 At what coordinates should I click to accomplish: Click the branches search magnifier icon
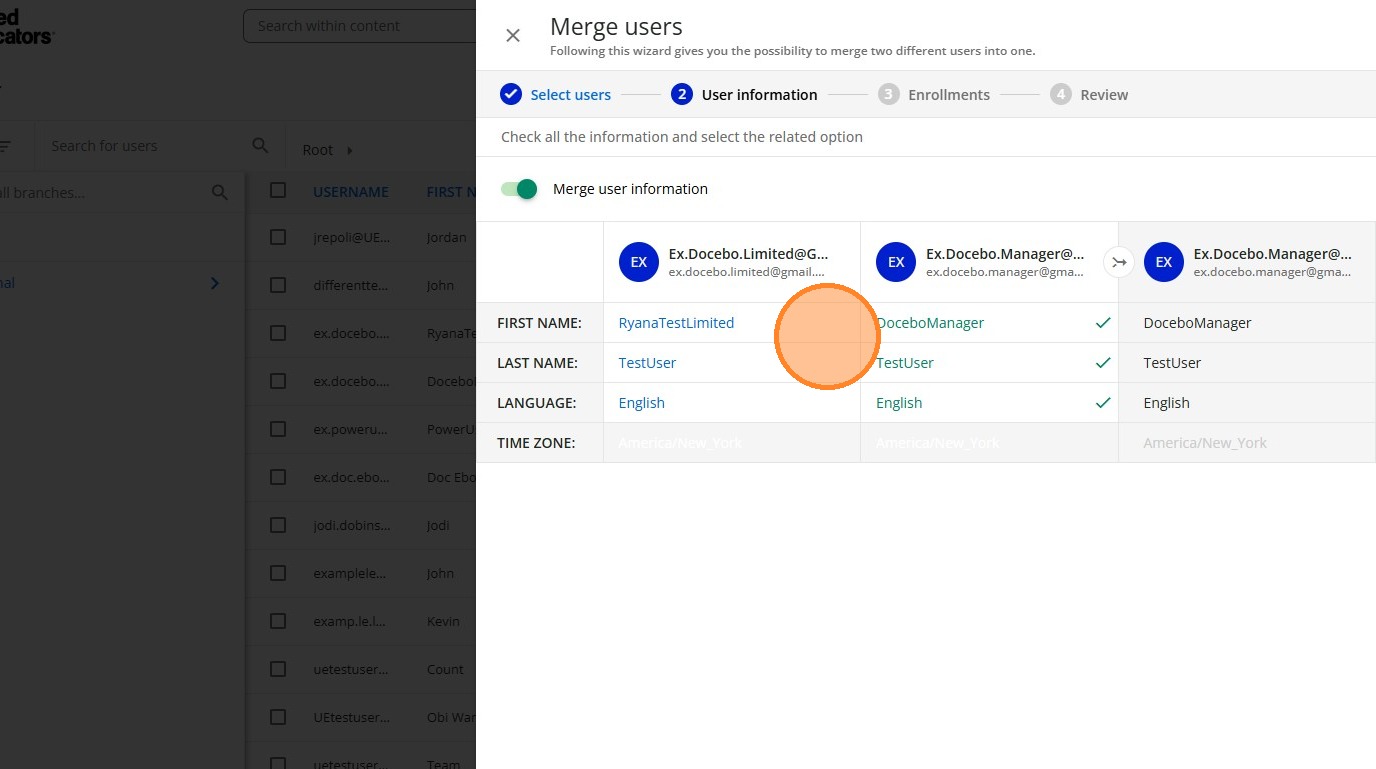220,193
